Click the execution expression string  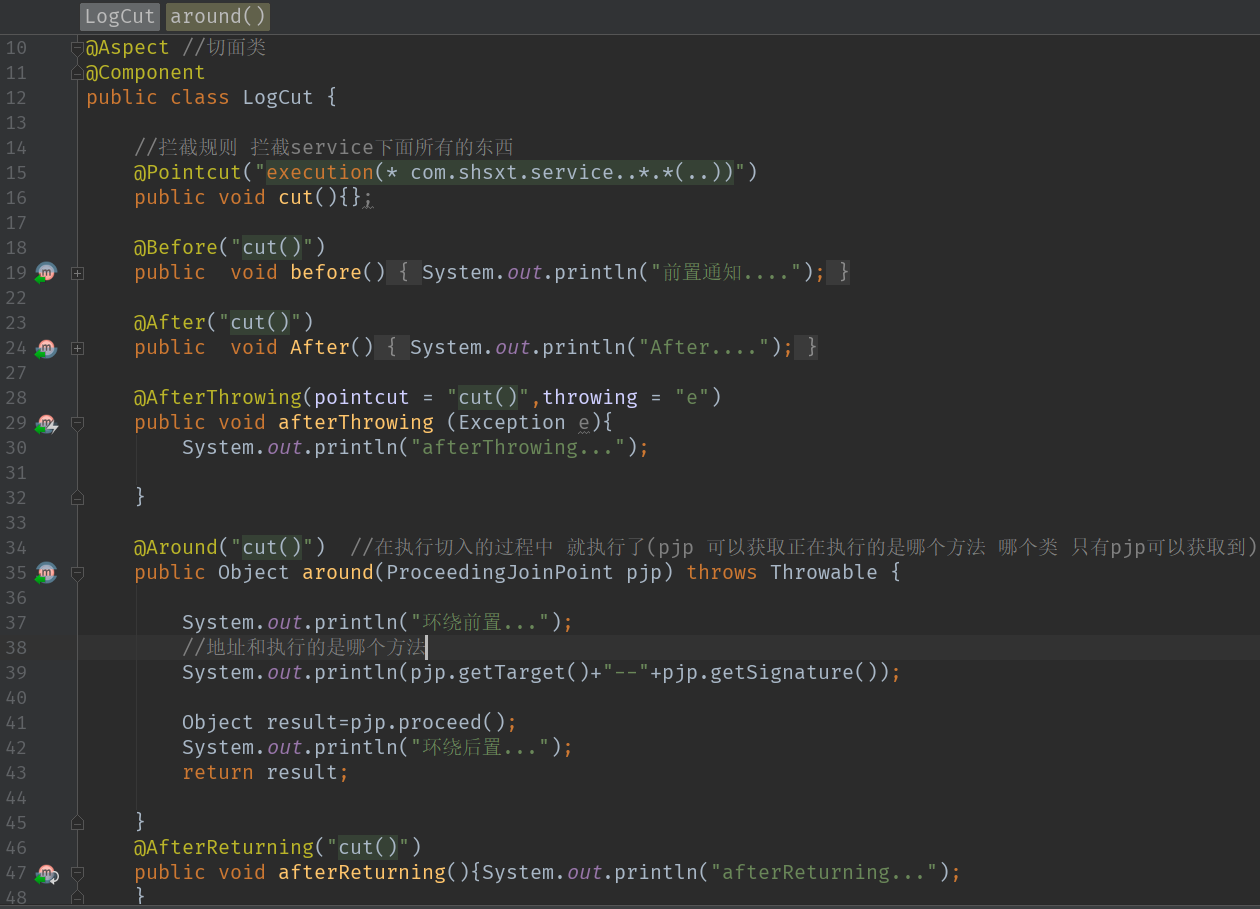coord(501,172)
